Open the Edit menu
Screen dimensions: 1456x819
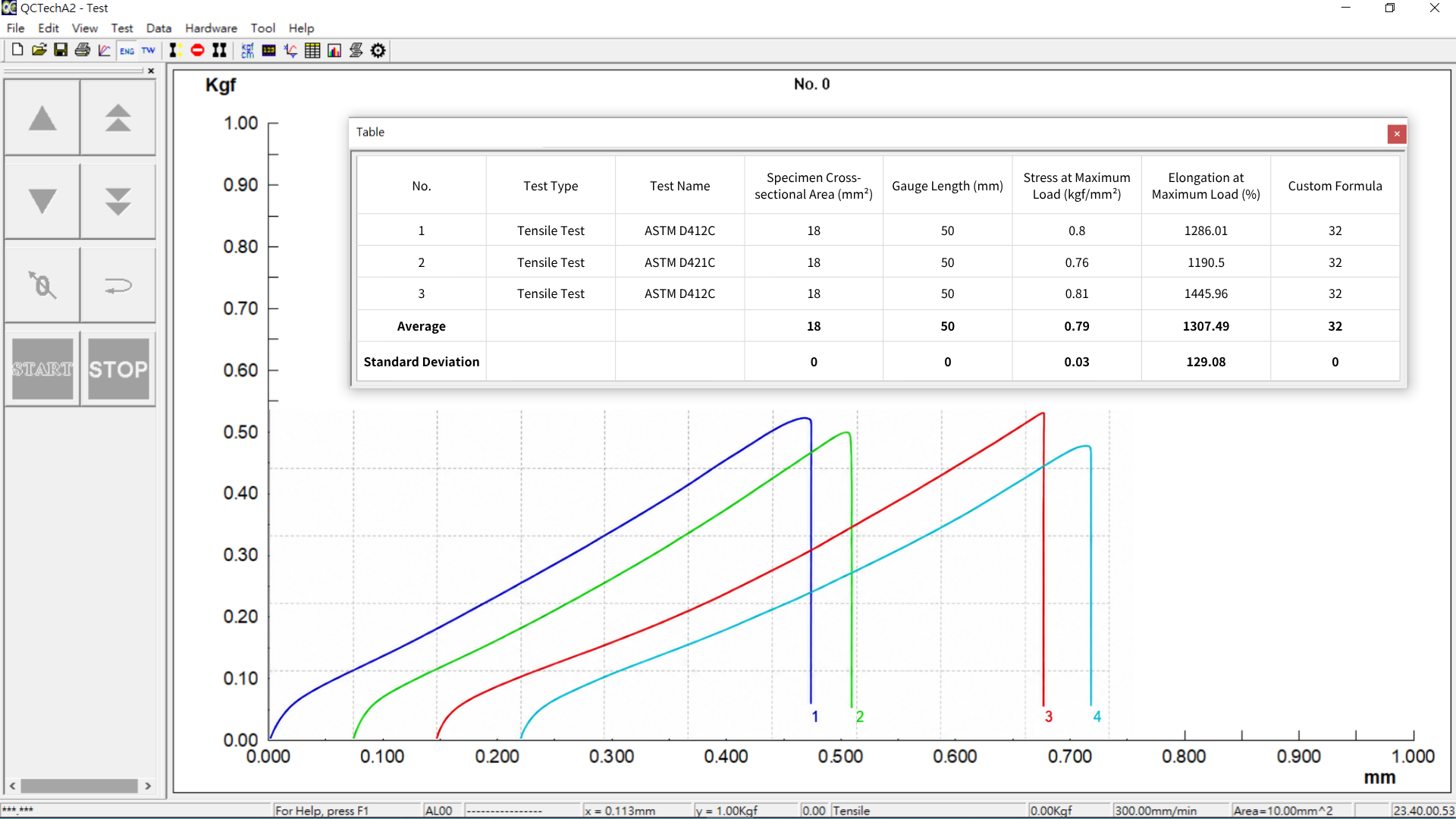click(x=49, y=28)
